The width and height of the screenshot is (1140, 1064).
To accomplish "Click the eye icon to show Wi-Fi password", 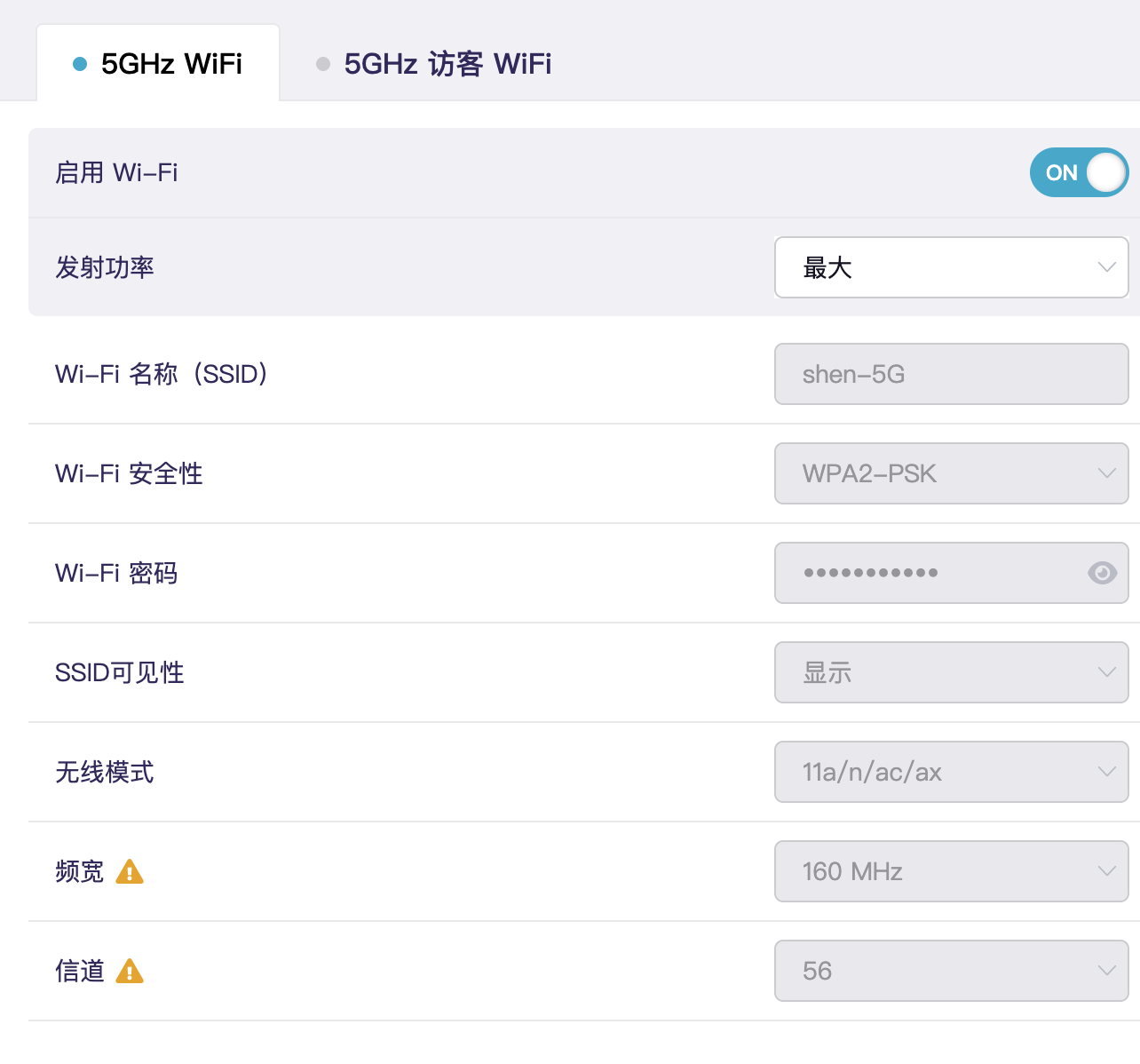I will [1102, 573].
